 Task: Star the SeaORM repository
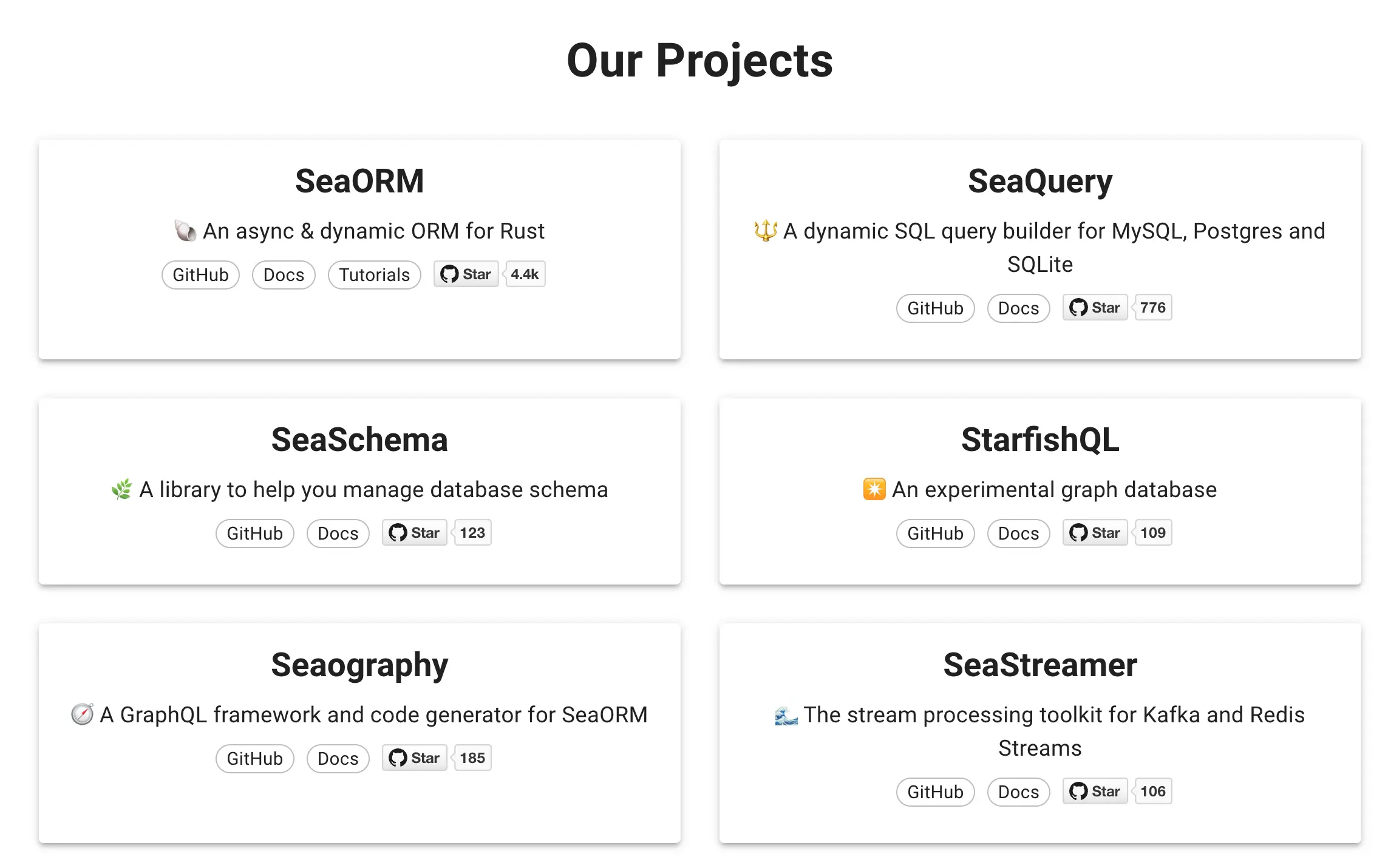(466, 274)
